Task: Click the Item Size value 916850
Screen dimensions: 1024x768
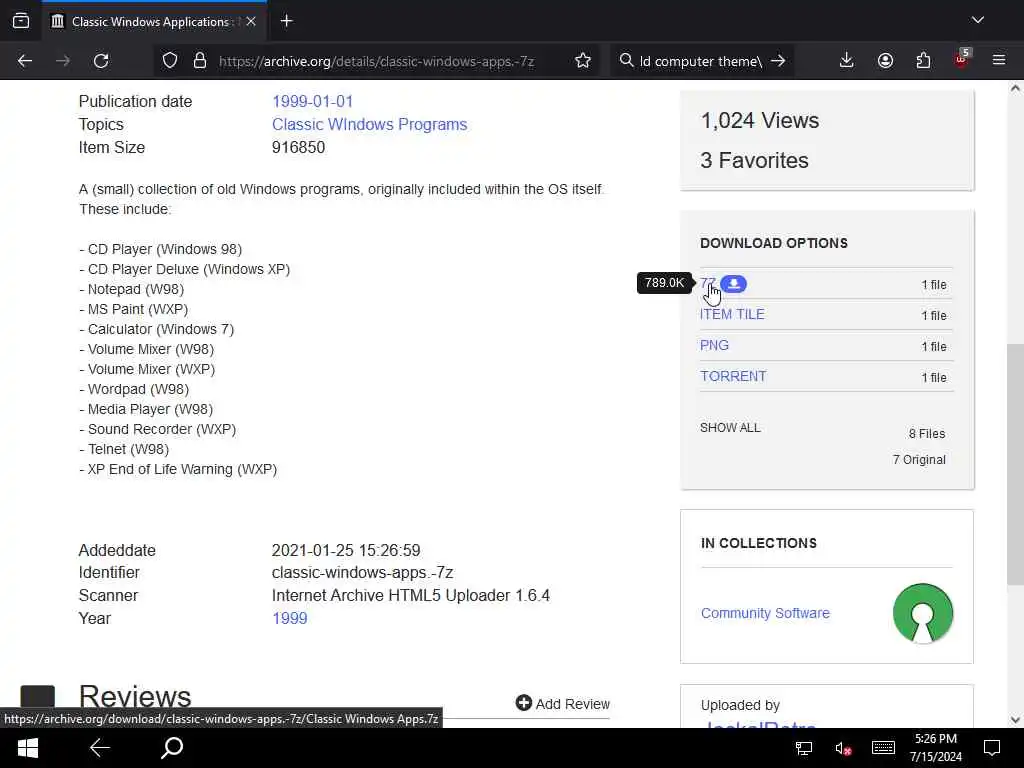Action: click(x=298, y=147)
